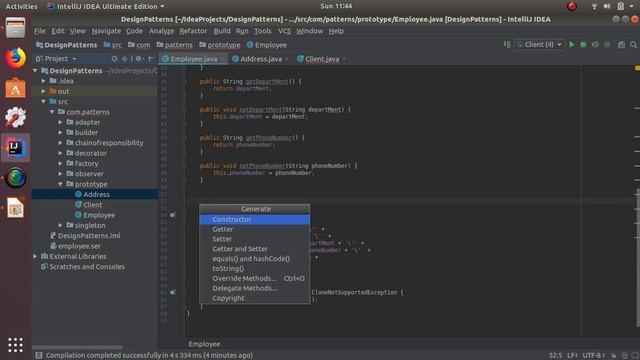
Task: Expand the adapter package
Action: click(60, 122)
